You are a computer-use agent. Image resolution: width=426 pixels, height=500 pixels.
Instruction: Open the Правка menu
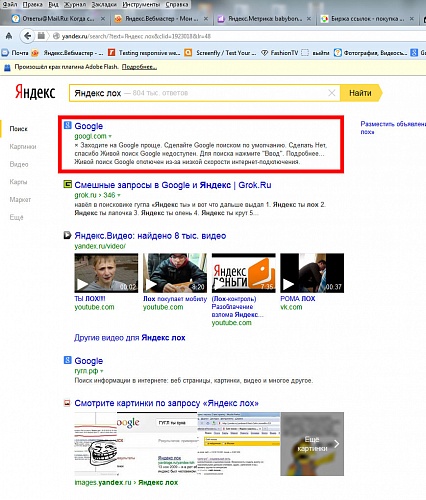pyautogui.click(x=32, y=4)
